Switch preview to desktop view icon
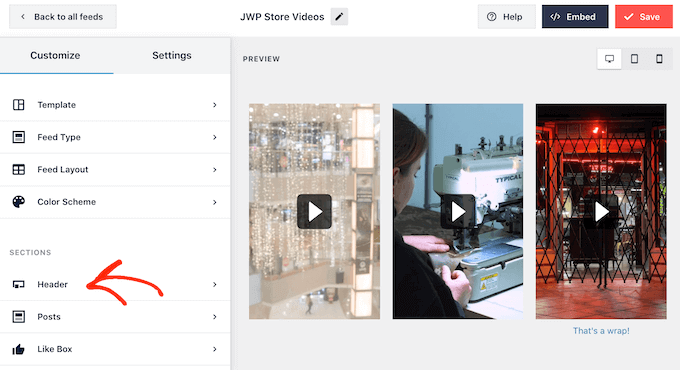Image resolution: width=680 pixels, height=370 pixels. (x=609, y=59)
